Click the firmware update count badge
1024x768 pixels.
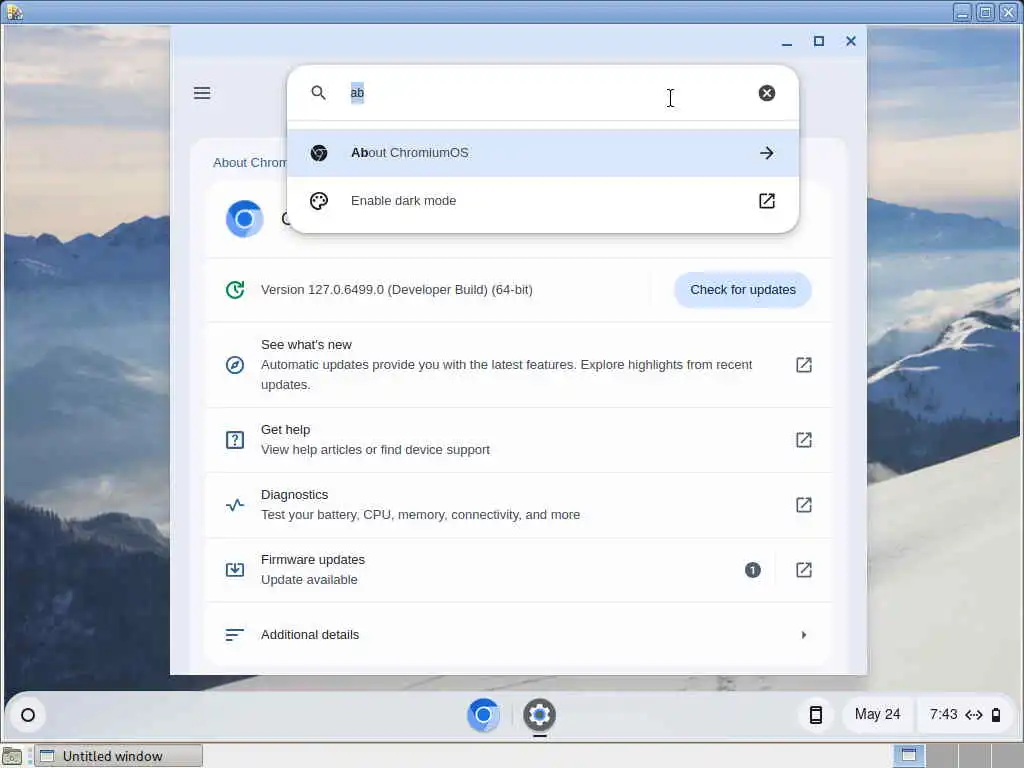[x=752, y=570]
